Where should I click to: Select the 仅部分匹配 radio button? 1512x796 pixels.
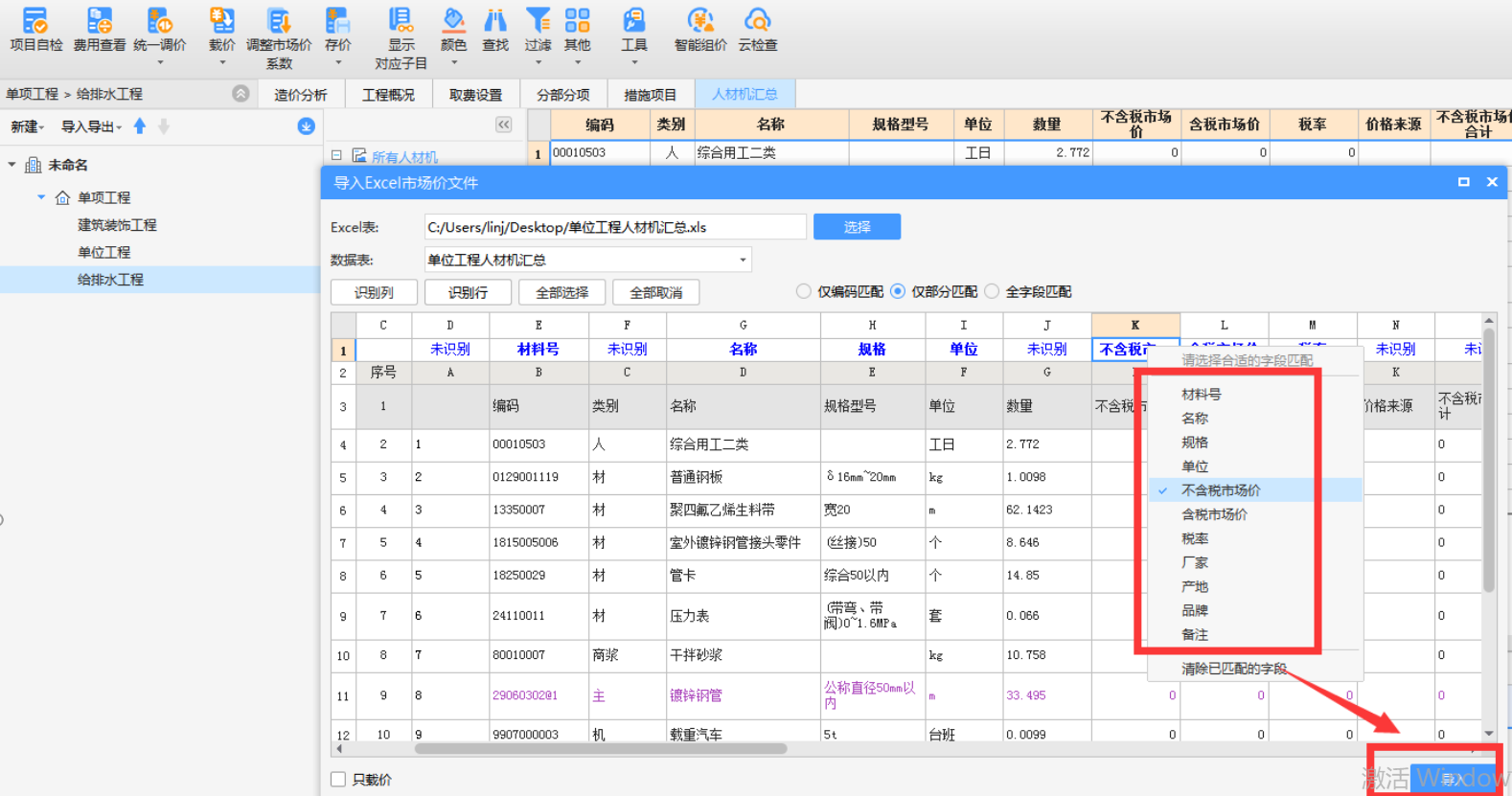pyautogui.click(x=898, y=291)
